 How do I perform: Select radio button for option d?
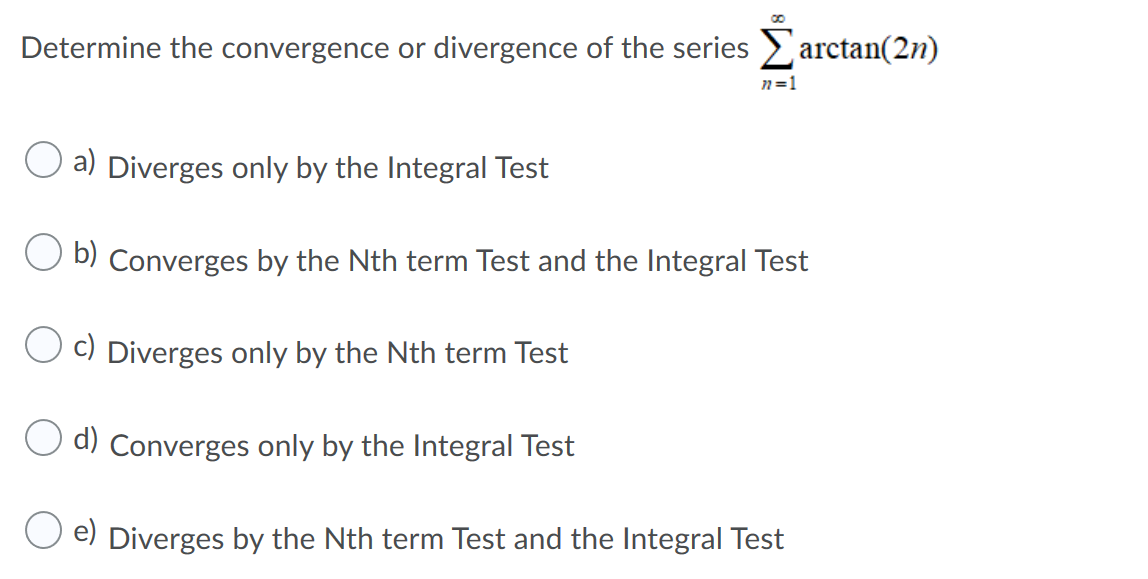(42, 437)
